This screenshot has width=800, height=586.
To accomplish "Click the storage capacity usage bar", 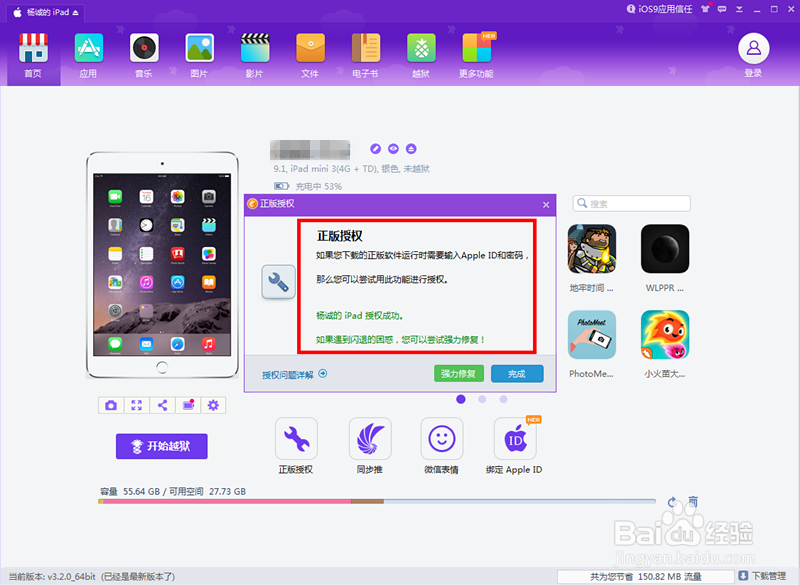I will point(377,501).
